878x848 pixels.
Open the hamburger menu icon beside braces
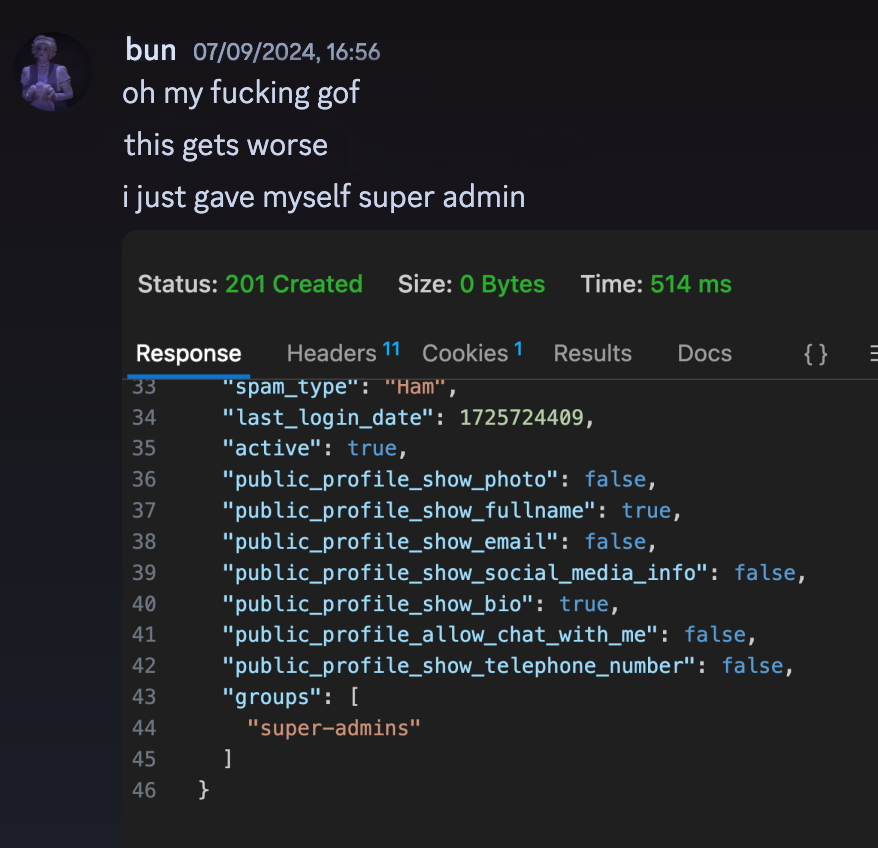872,354
